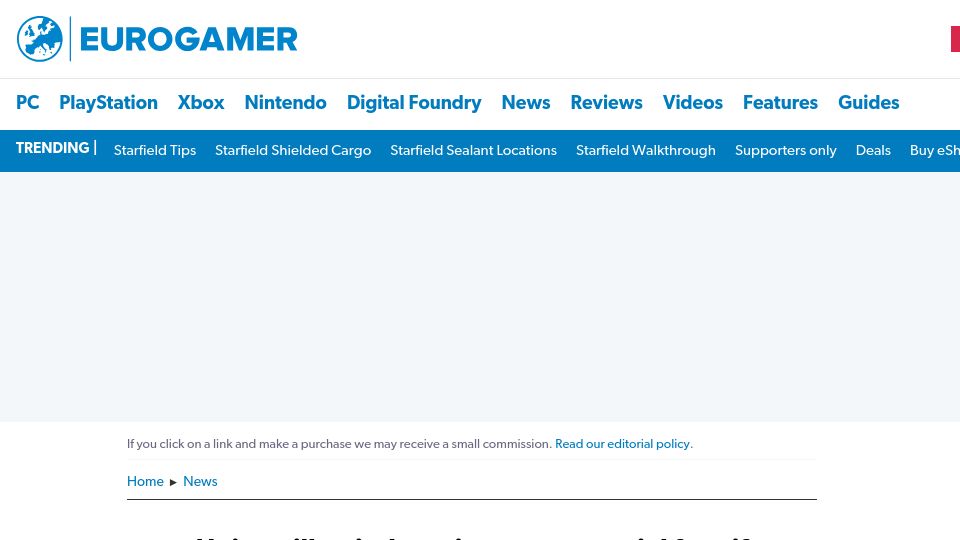Open the PlayStation section

pyautogui.click(x=108, y=103)
